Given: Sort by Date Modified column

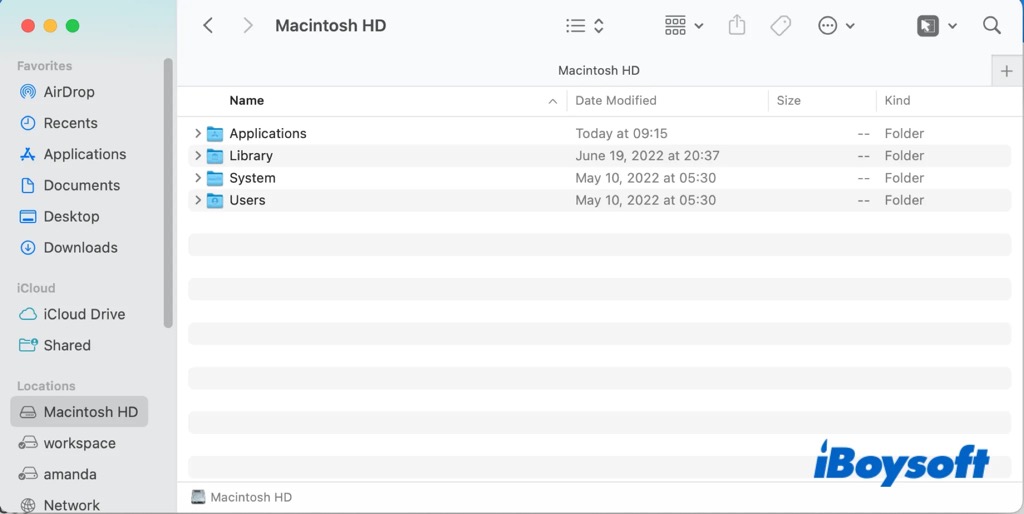Looking at the screenshot, I should tap(616, 101).
